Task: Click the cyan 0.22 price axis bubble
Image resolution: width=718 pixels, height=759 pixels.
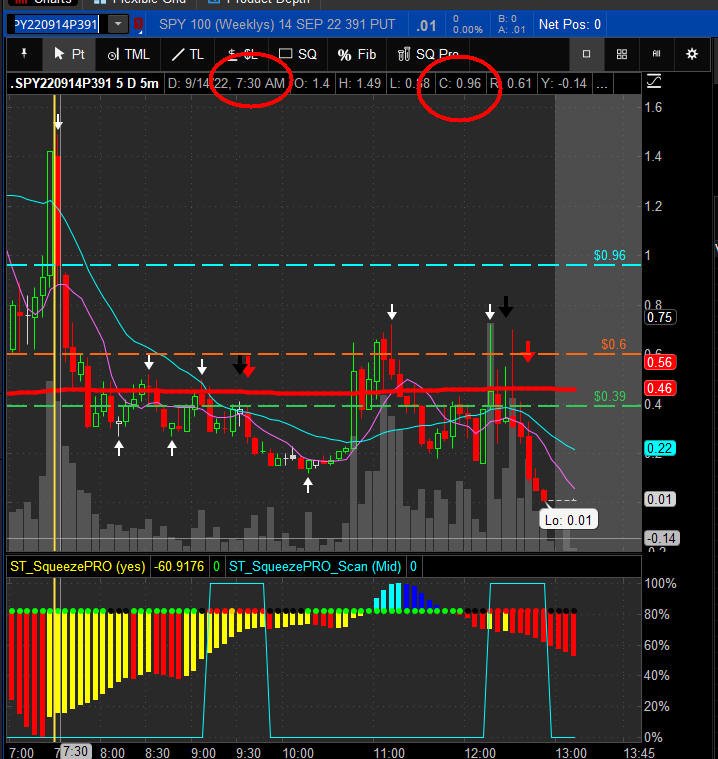Action: click(x=659, y=448)
